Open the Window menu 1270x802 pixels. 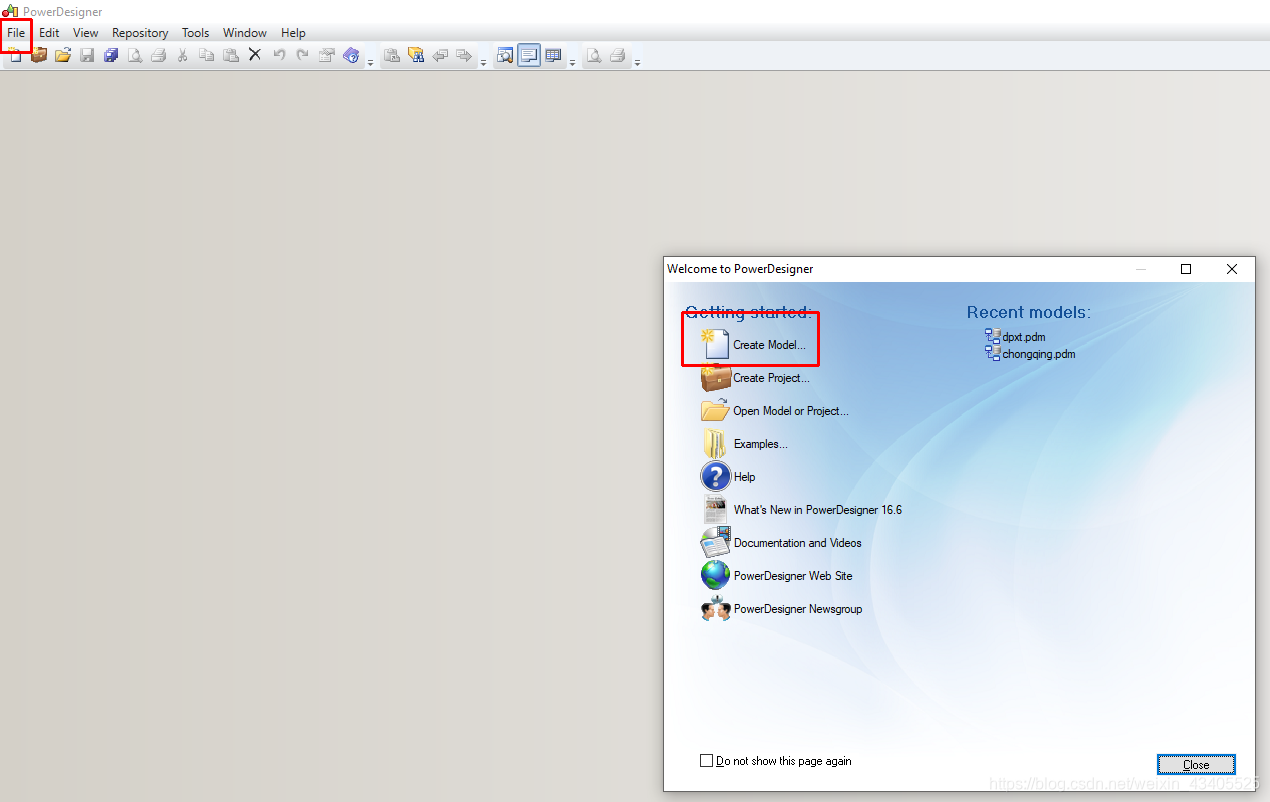click(245, 33)
